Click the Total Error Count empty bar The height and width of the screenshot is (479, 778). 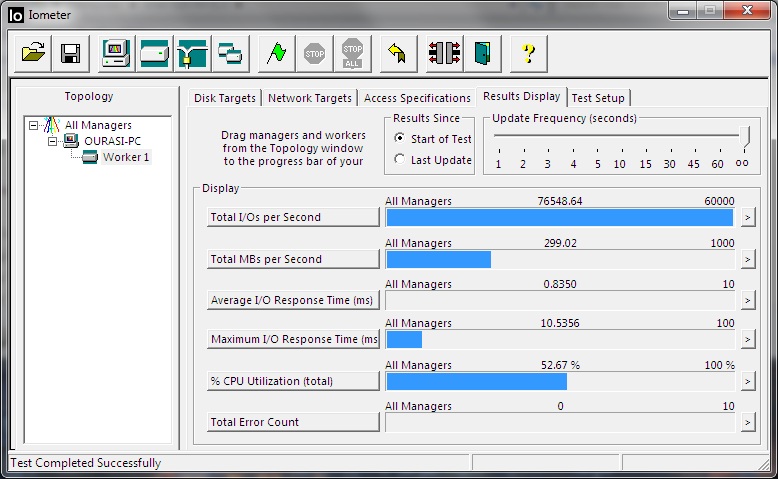(x=560, y=422)
